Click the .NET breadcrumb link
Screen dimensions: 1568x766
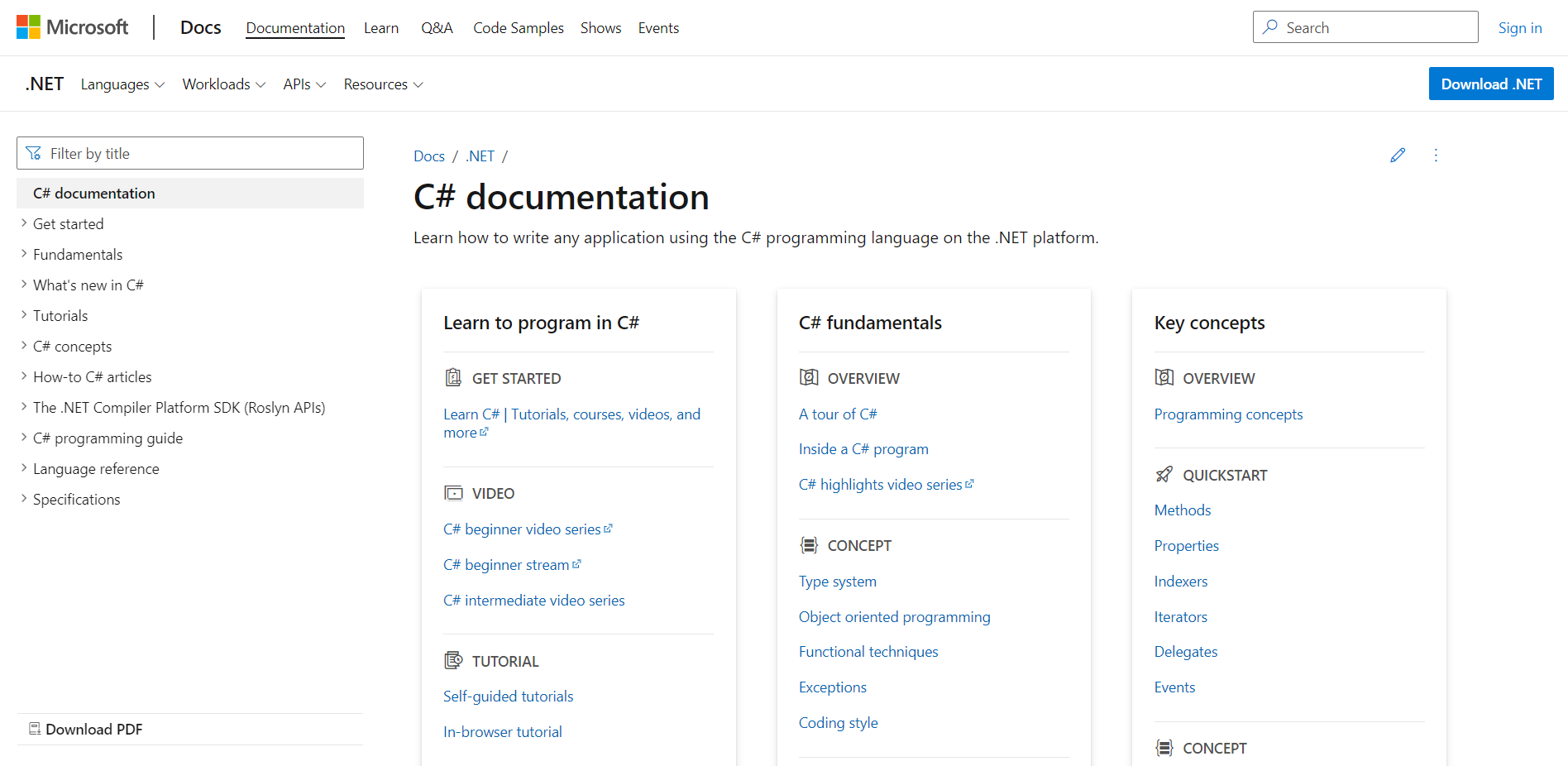click(480, 156)
